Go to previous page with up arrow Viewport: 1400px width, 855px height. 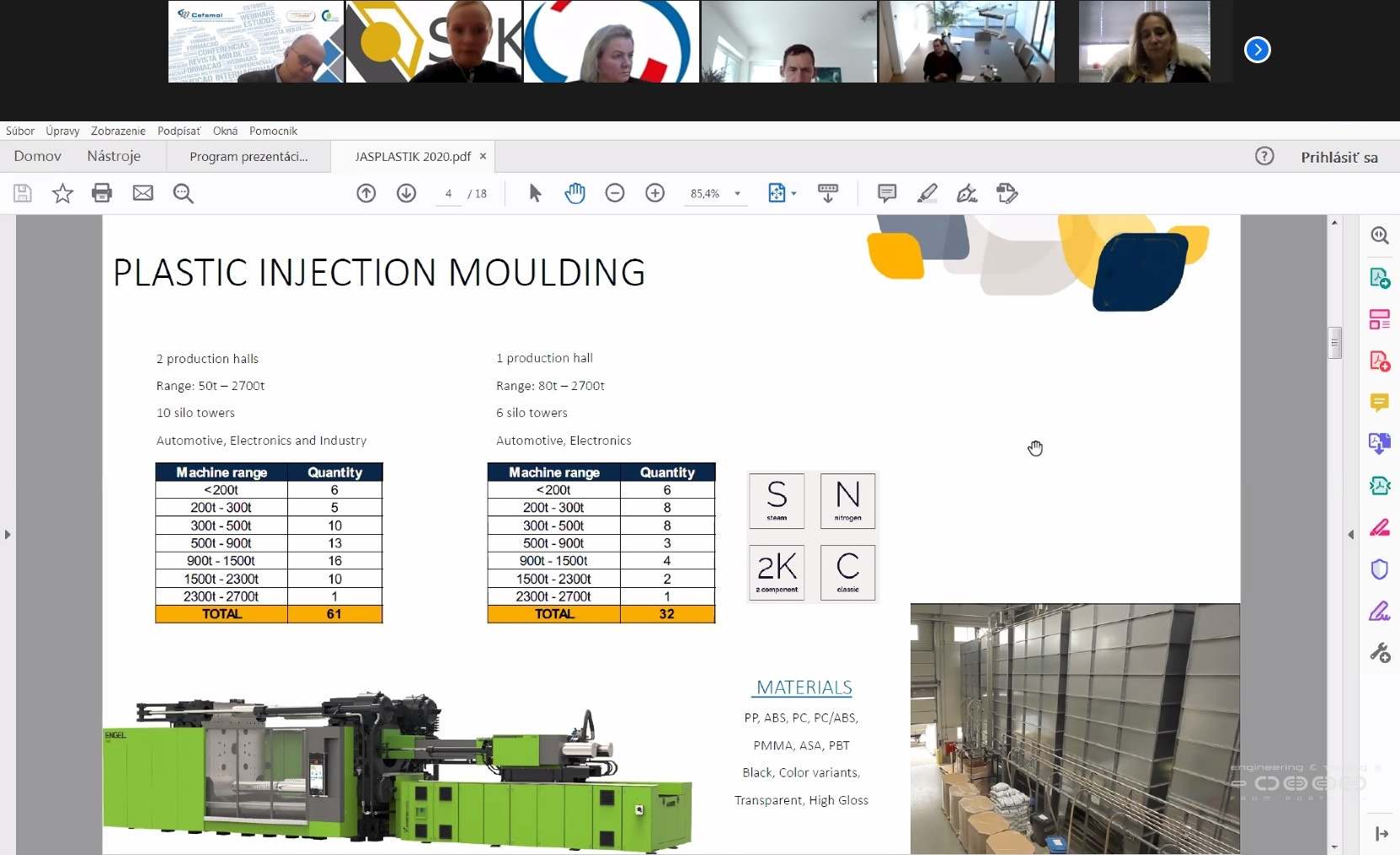366,193
